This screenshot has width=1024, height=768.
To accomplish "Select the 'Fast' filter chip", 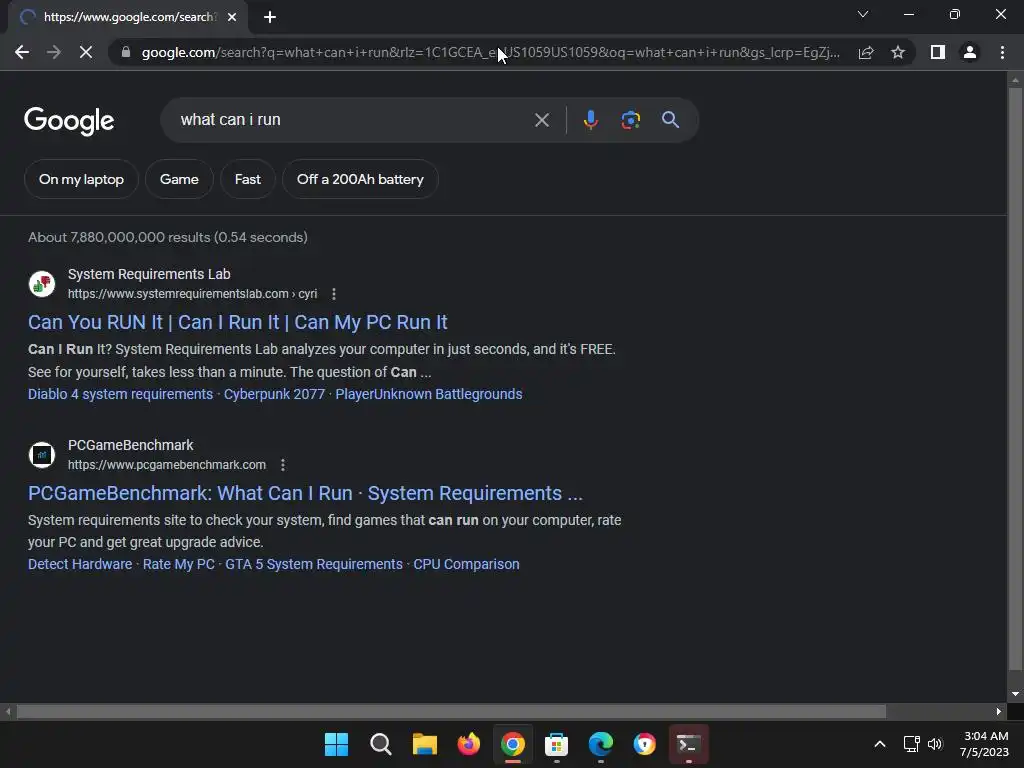I will 248,179.
